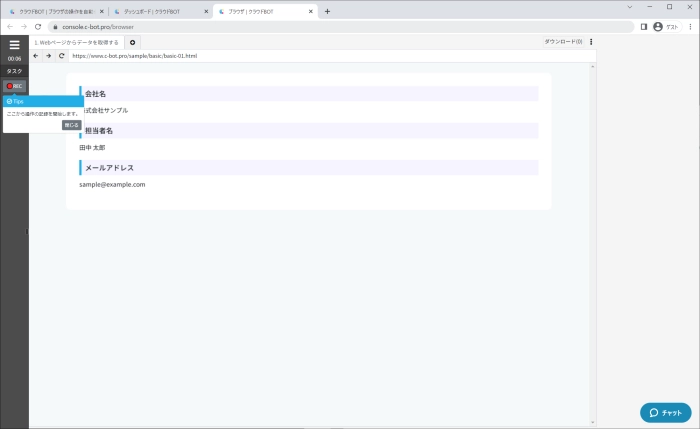
Task: Click the virtual browser forward arrow
Action: [x=49, y=56]
